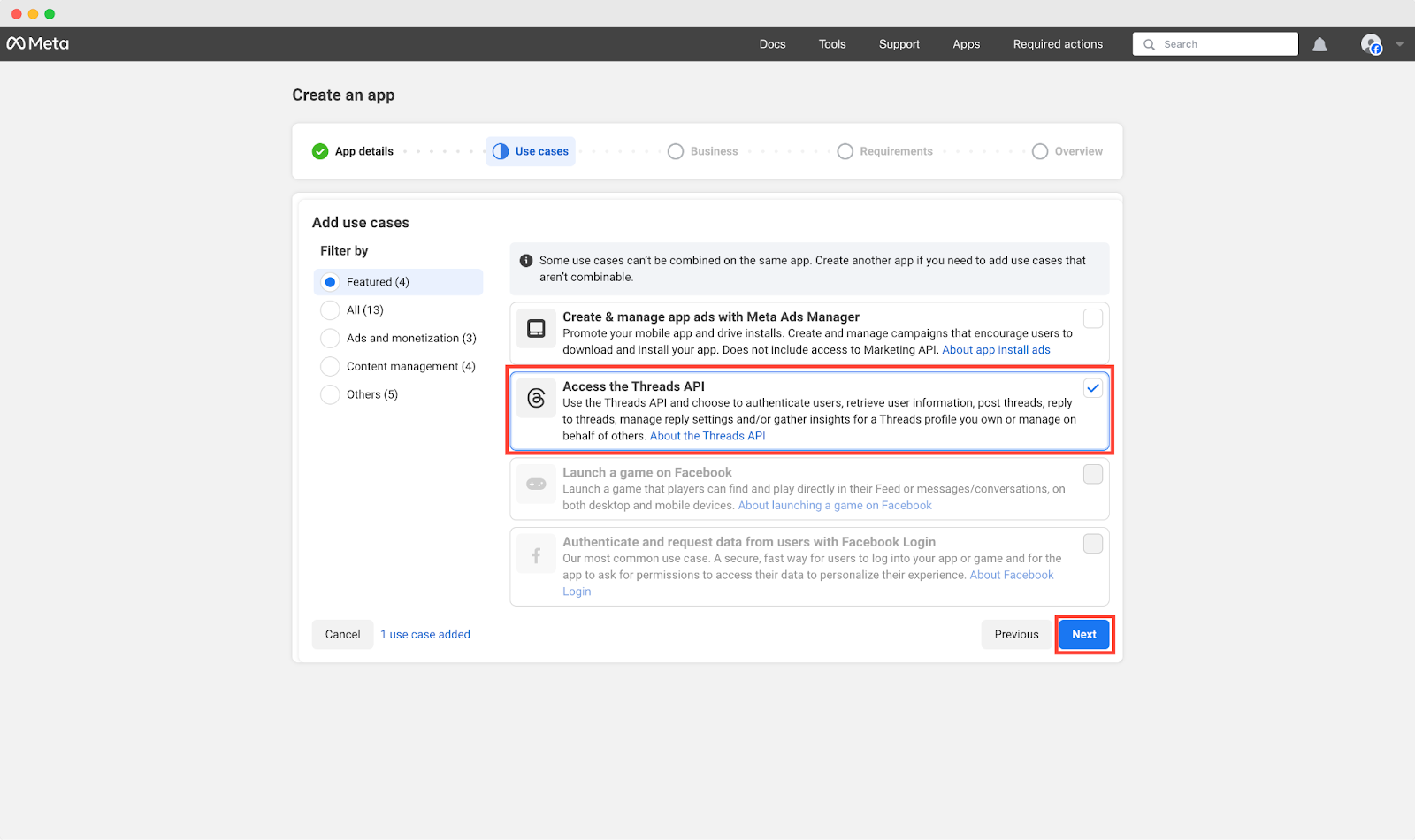Uncheck the Access the Threads API use case

click(1093, 387)
